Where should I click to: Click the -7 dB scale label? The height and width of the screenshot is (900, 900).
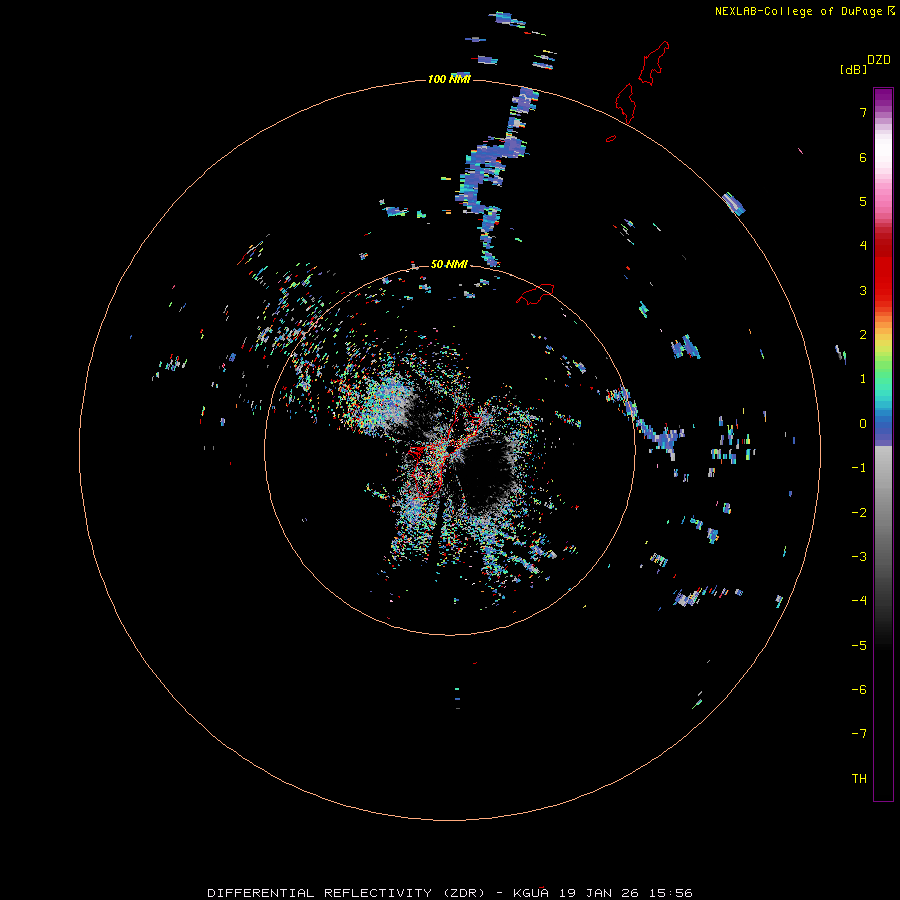pyautogui.click(x=859, y=734)
